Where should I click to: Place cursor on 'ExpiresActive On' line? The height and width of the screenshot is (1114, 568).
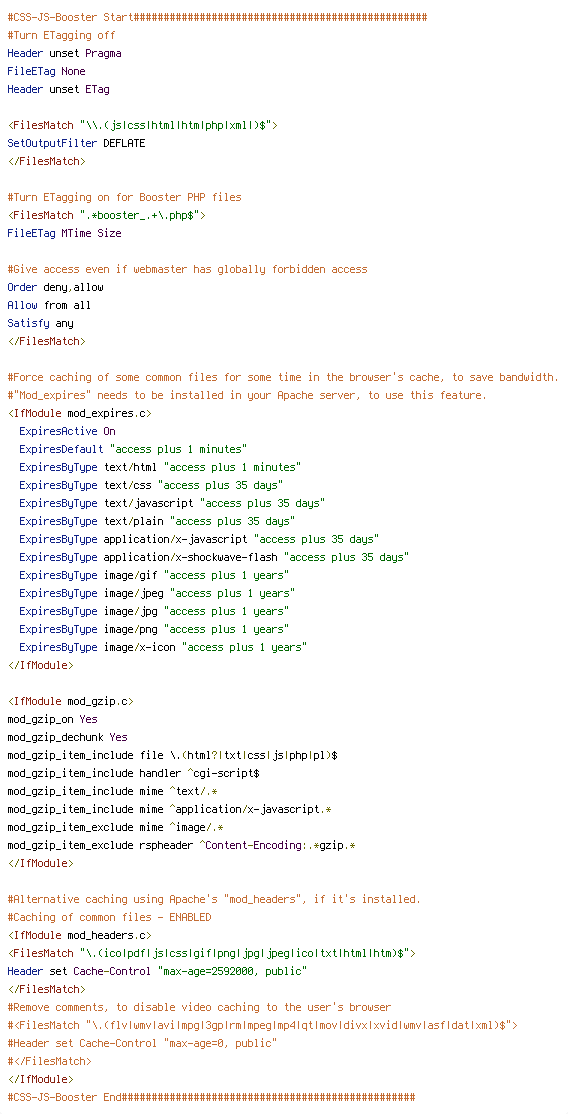pyautogui.click(x=68, y=431)
